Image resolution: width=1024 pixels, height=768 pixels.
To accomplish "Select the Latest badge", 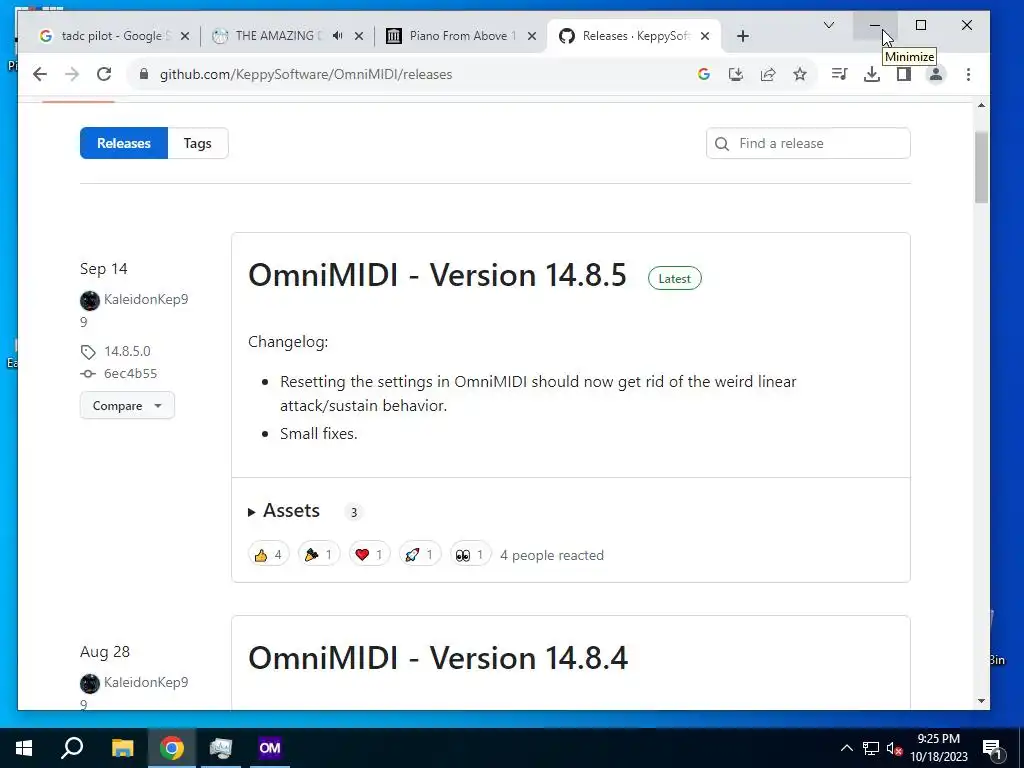I will [x=675, y=278].
